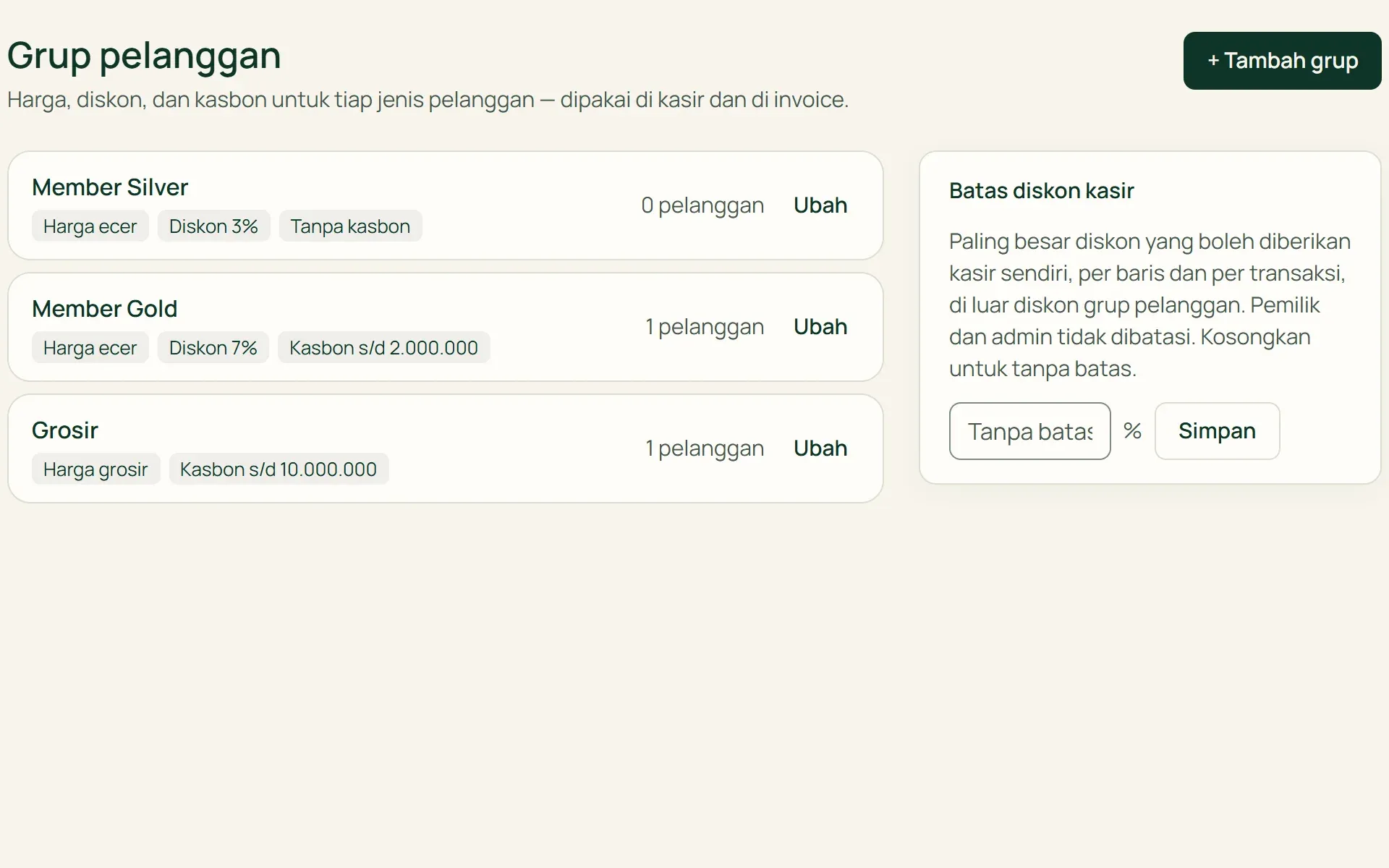The height and width of the screenshot is (868, 1389).
Task: Open Ubah for Member Gold
Action: pos(820,327)
